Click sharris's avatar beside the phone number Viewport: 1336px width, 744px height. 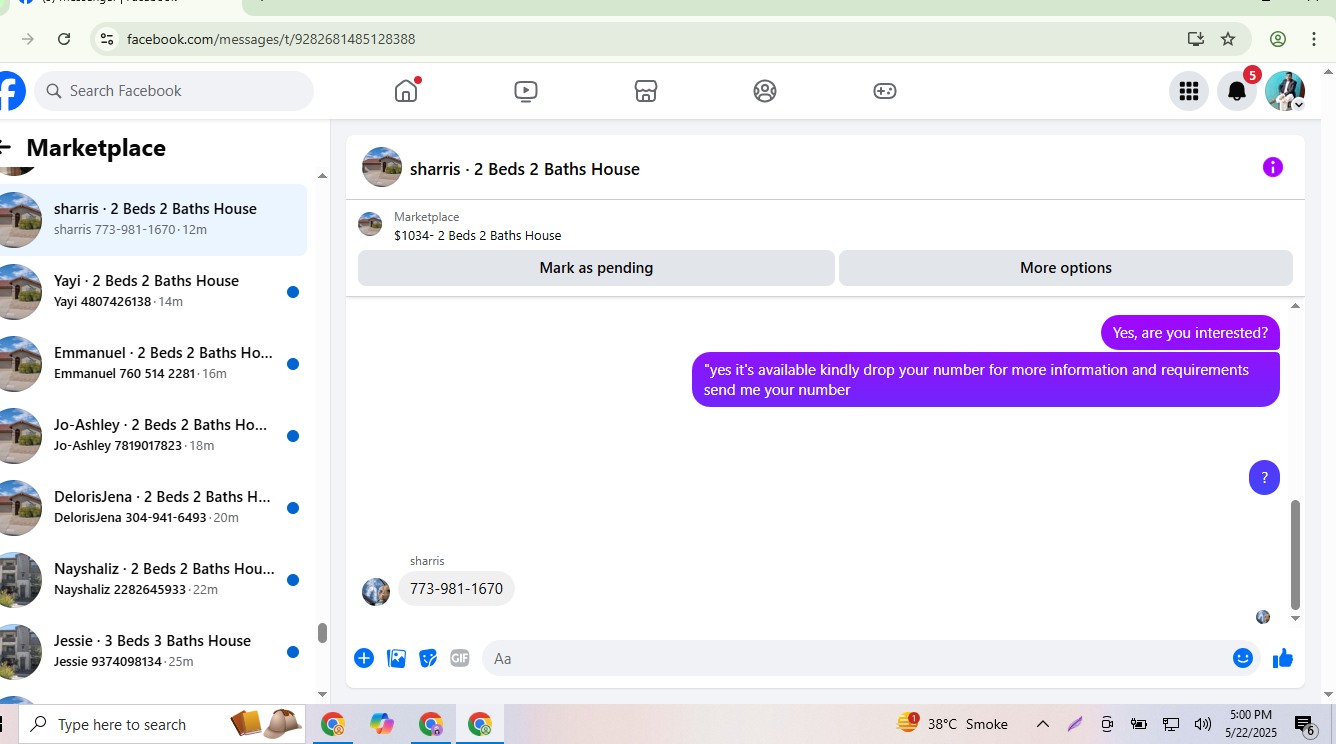375,591
